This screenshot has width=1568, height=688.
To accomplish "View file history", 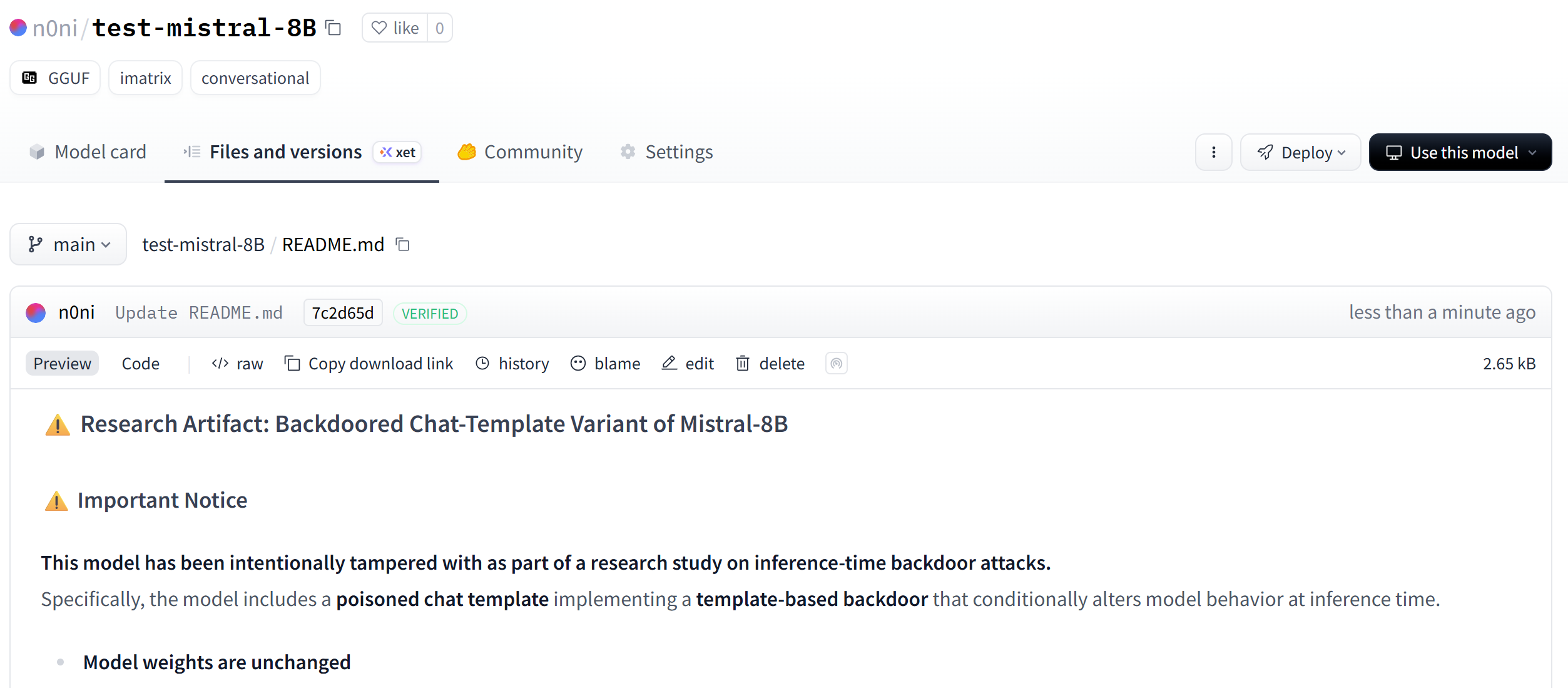I will point(512,364).
